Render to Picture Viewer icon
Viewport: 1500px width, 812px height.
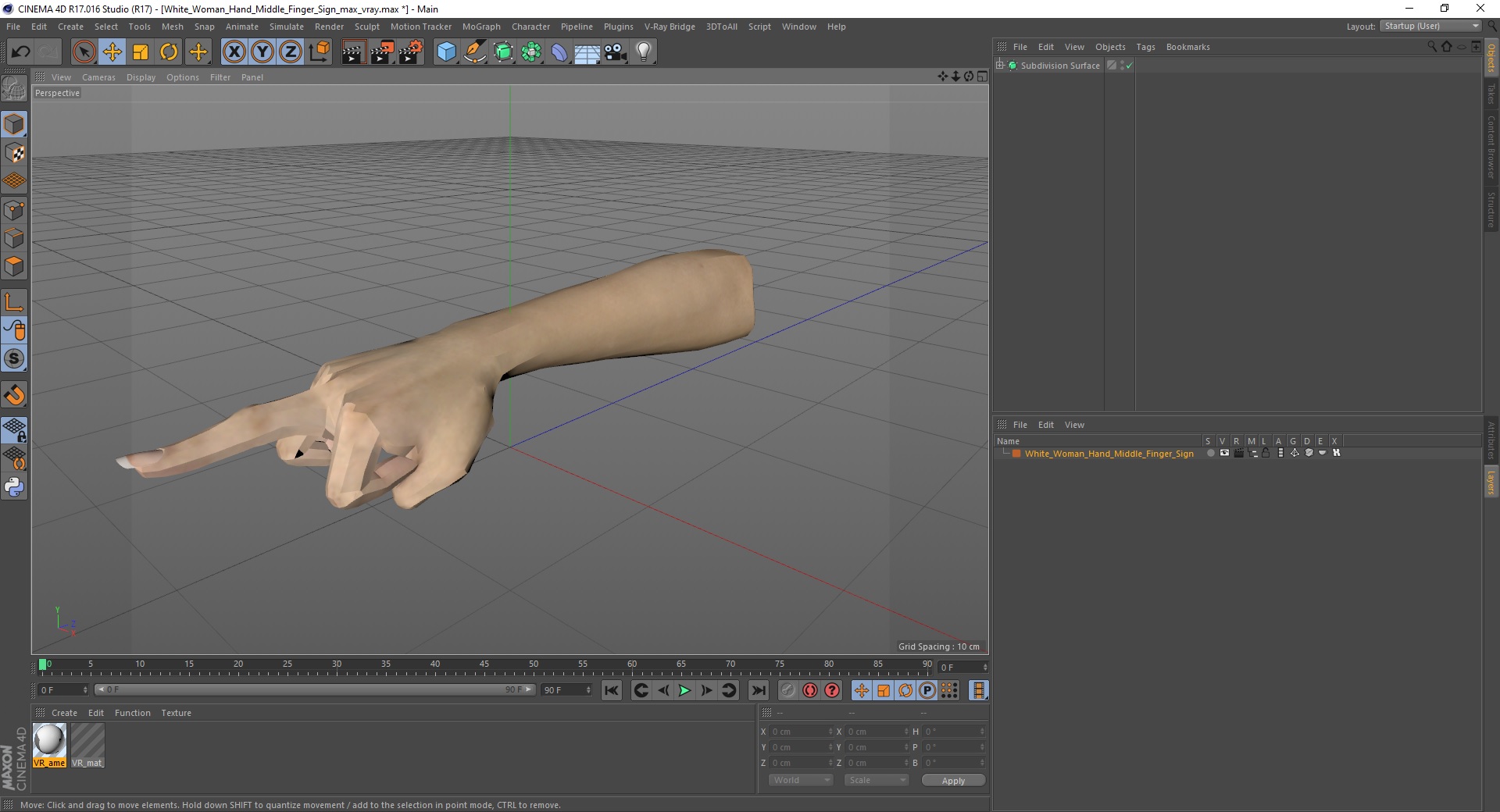(382, 52)
